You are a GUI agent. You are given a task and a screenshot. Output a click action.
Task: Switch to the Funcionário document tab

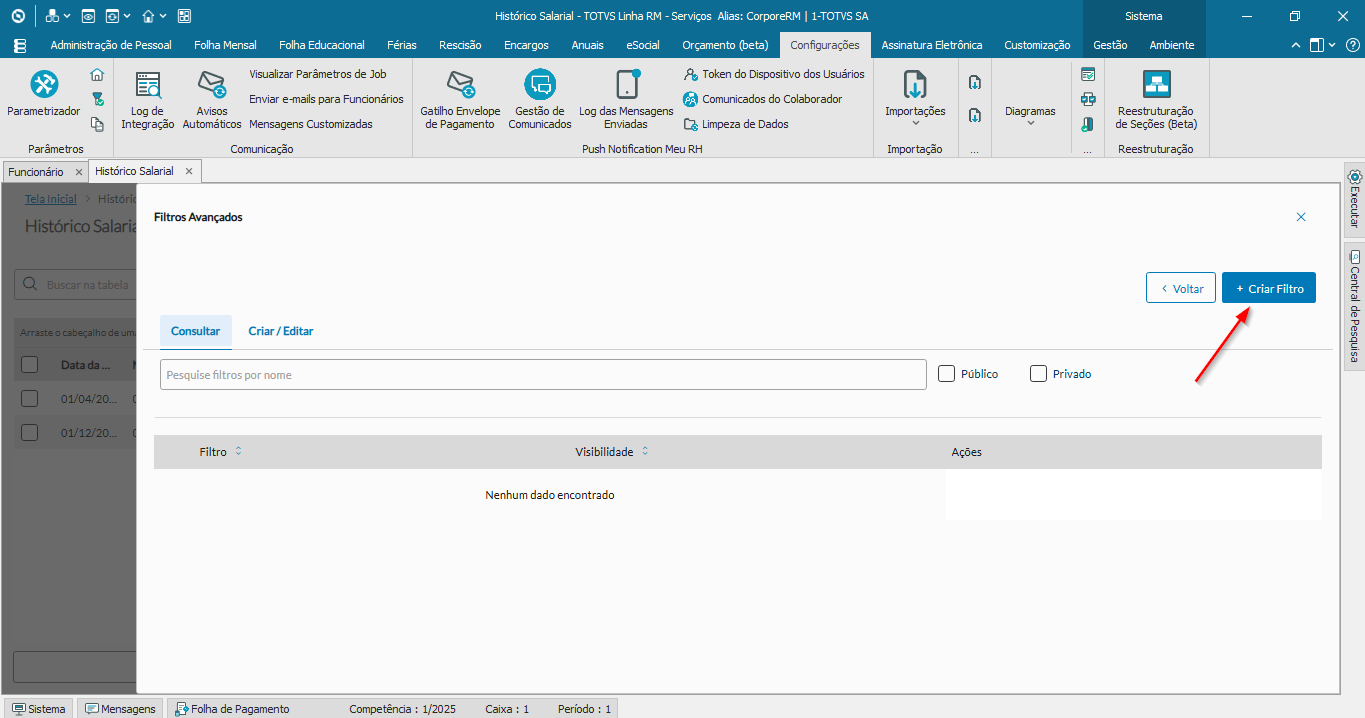(36, 172)
